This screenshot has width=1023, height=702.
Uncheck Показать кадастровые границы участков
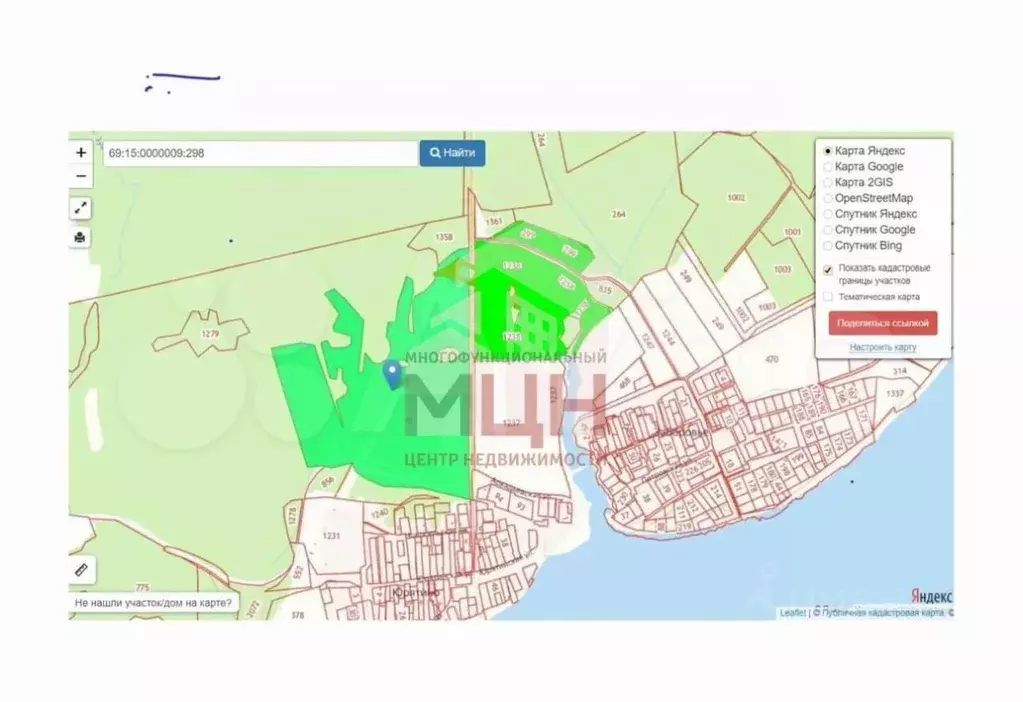tap(828, 269)
